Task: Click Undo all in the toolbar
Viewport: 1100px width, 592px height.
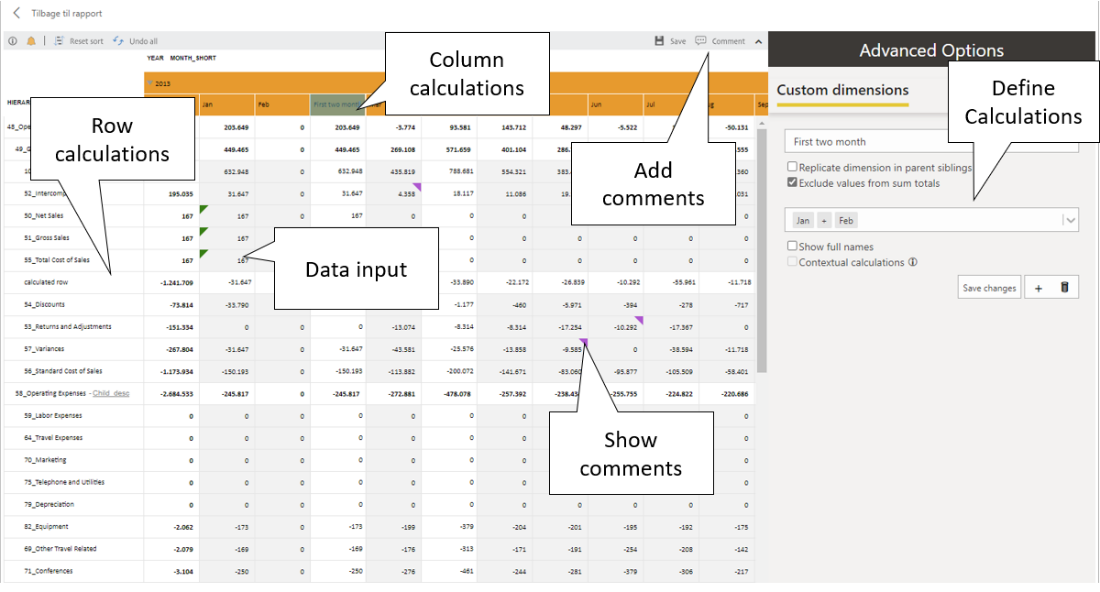Action: point(135,41)
